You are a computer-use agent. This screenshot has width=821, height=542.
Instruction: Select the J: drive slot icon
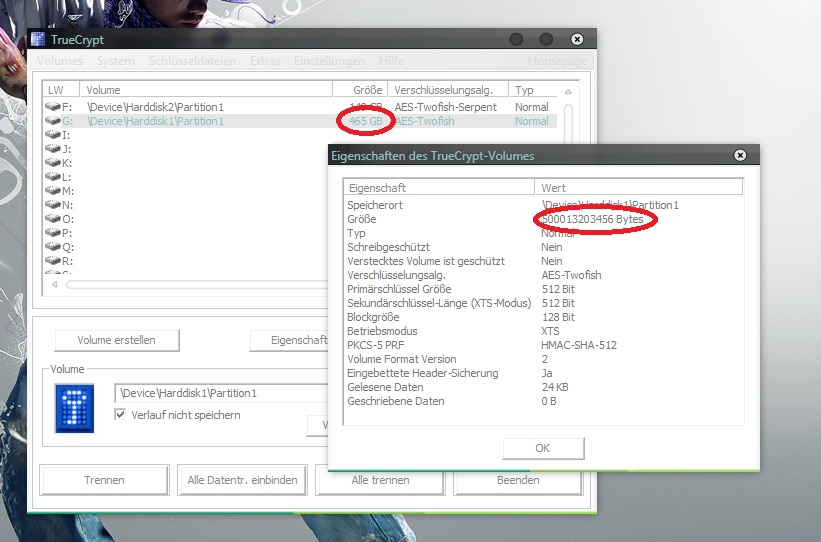(53, 149)
